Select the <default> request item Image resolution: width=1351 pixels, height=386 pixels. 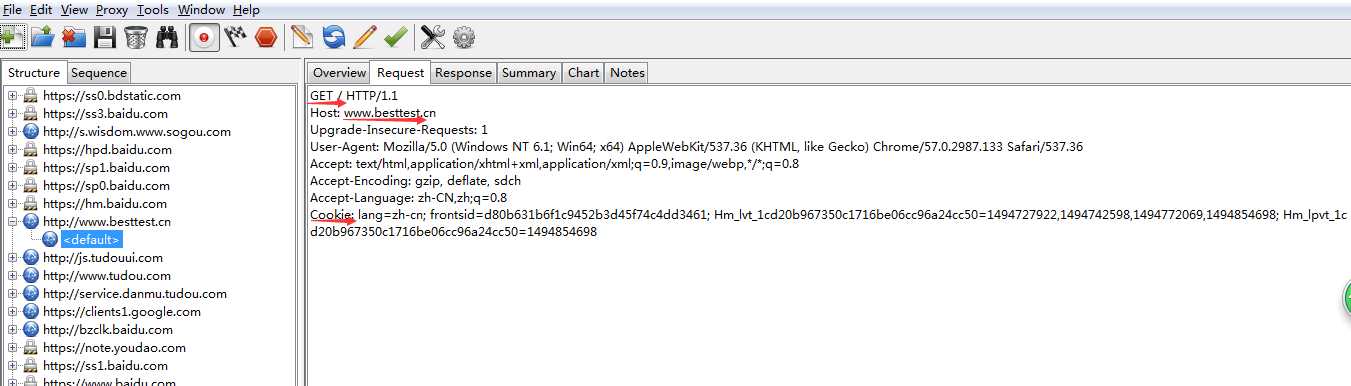tap(91, 239)
